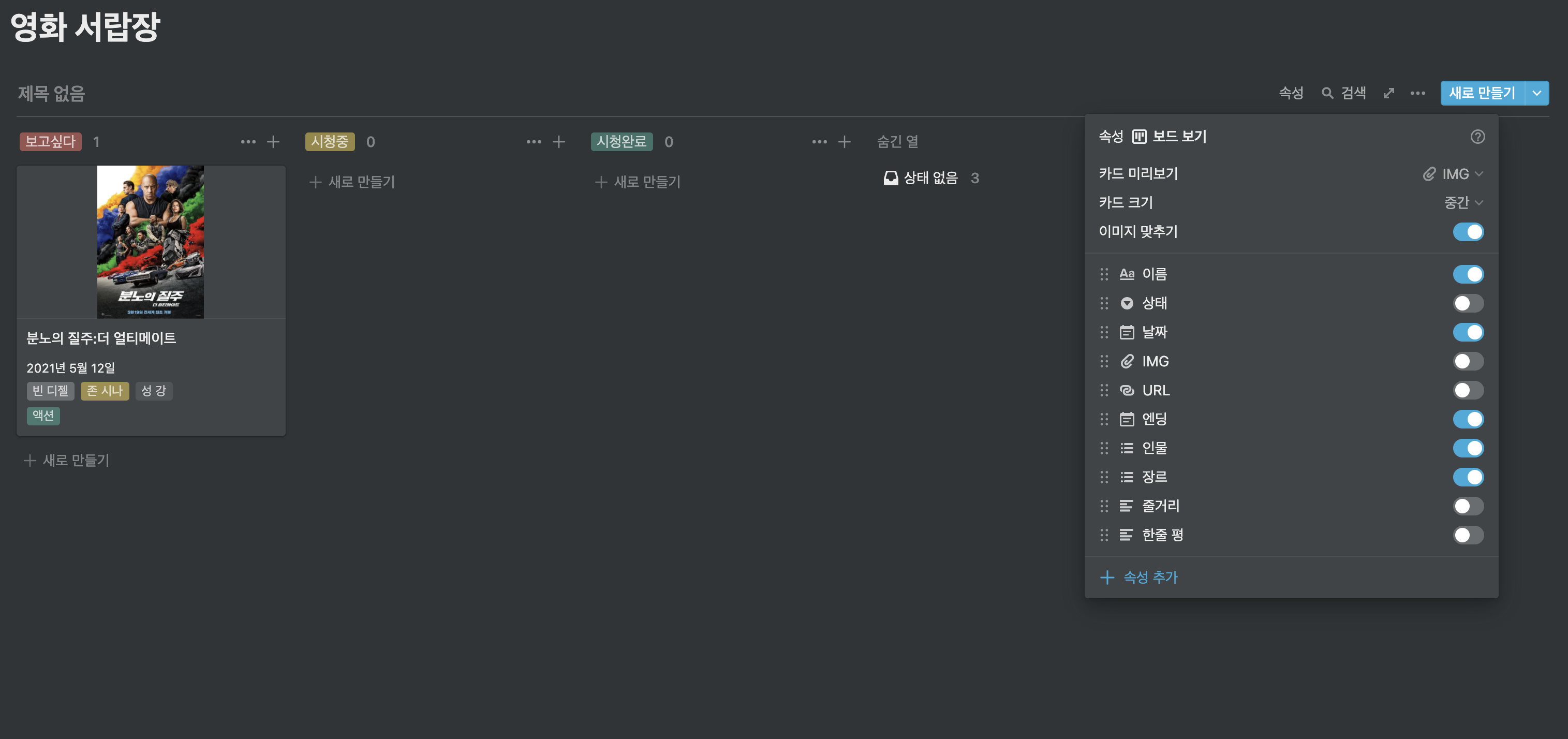Add card with plus in 보고싶다 column
Screen dimensions: 1568x739
pyautogui.click(x=273, y=142)
